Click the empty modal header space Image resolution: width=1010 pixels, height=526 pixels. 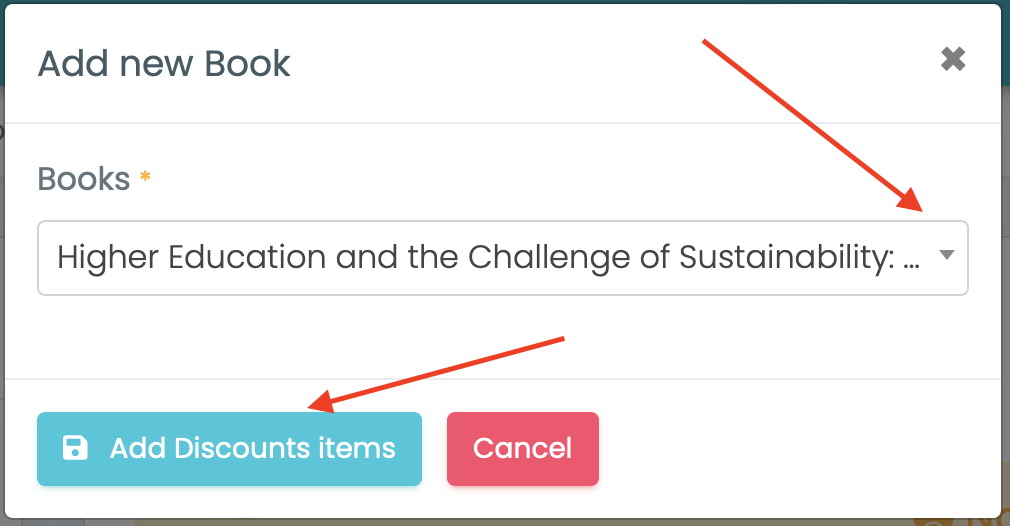[600, 64]
